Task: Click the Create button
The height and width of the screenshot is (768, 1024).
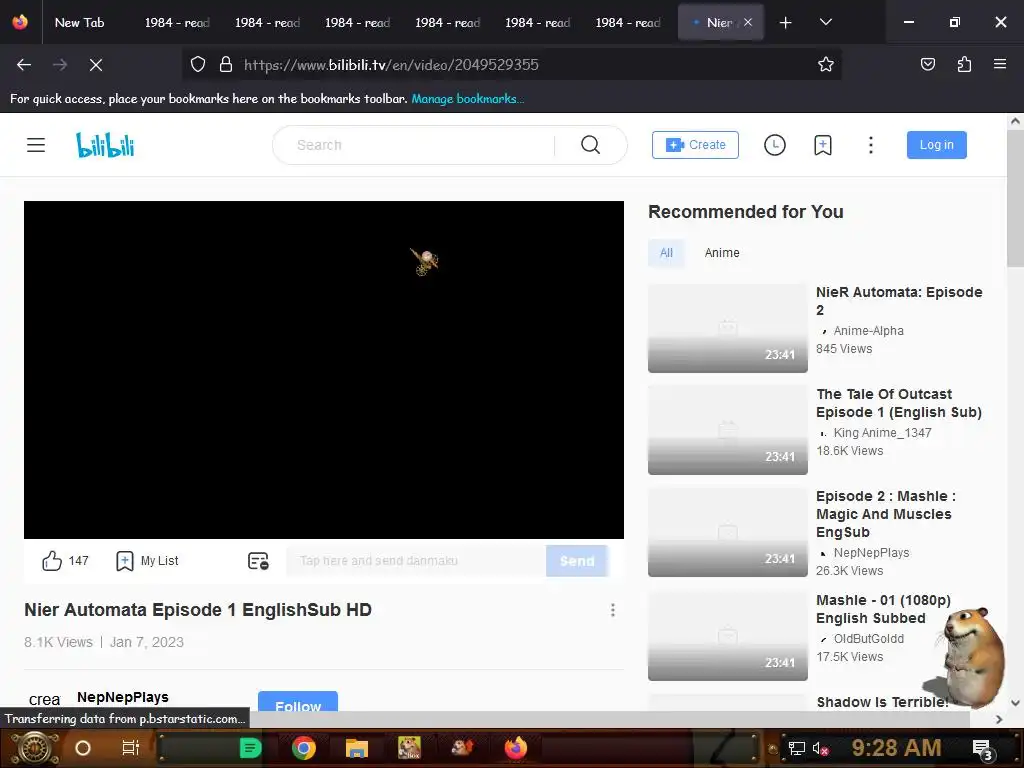Action: [695, 145]
